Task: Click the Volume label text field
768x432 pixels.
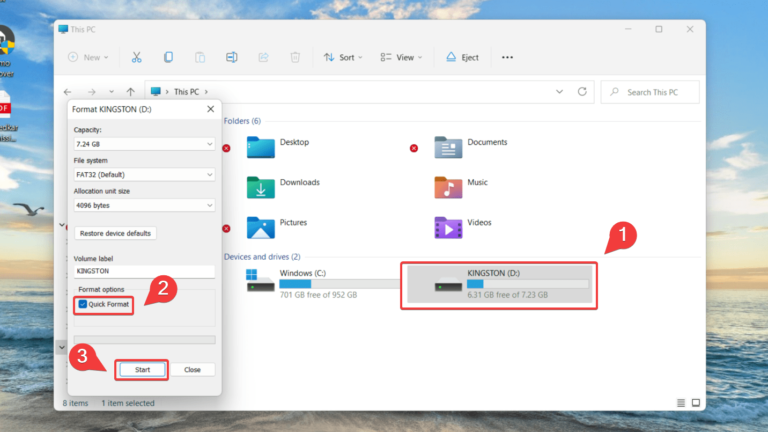Action: [x=144, y=271]
